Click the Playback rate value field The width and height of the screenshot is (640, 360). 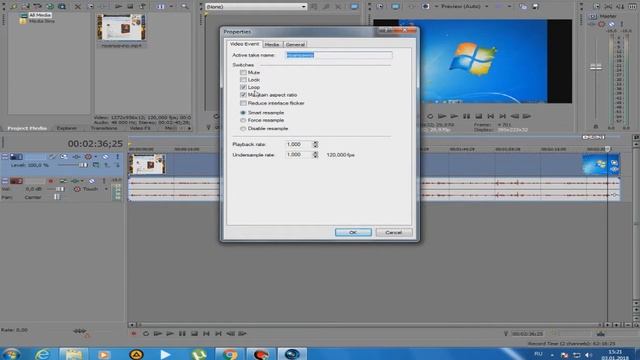299,144
